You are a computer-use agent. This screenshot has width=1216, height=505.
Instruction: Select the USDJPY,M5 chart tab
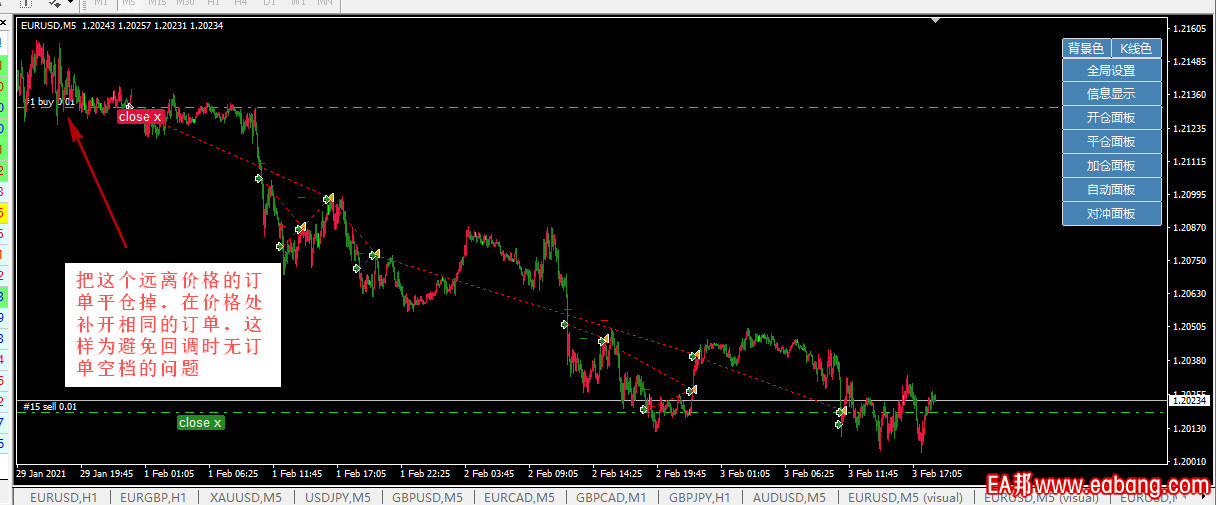tap(337, 497)
